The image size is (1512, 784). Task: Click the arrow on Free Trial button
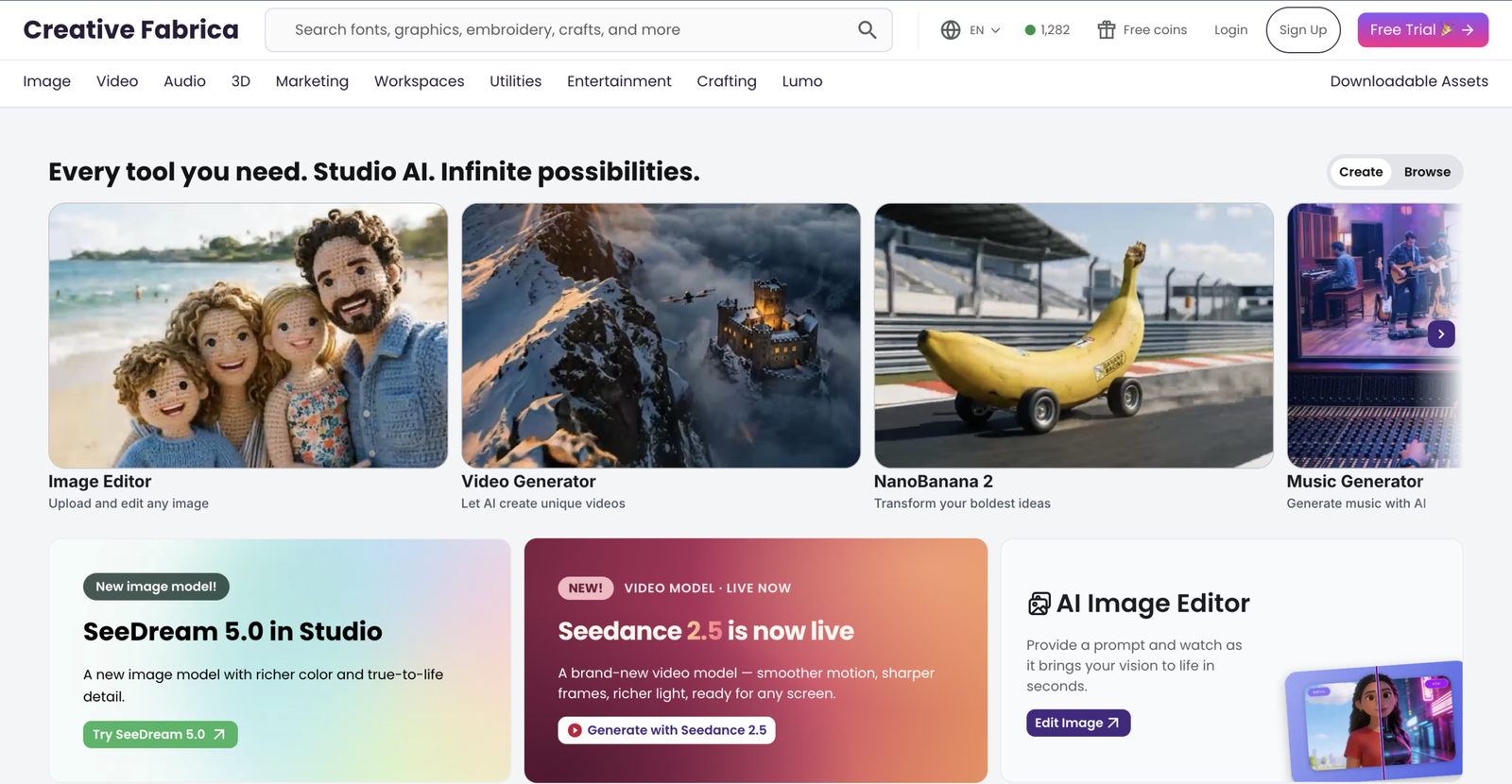coord(1468,30)
